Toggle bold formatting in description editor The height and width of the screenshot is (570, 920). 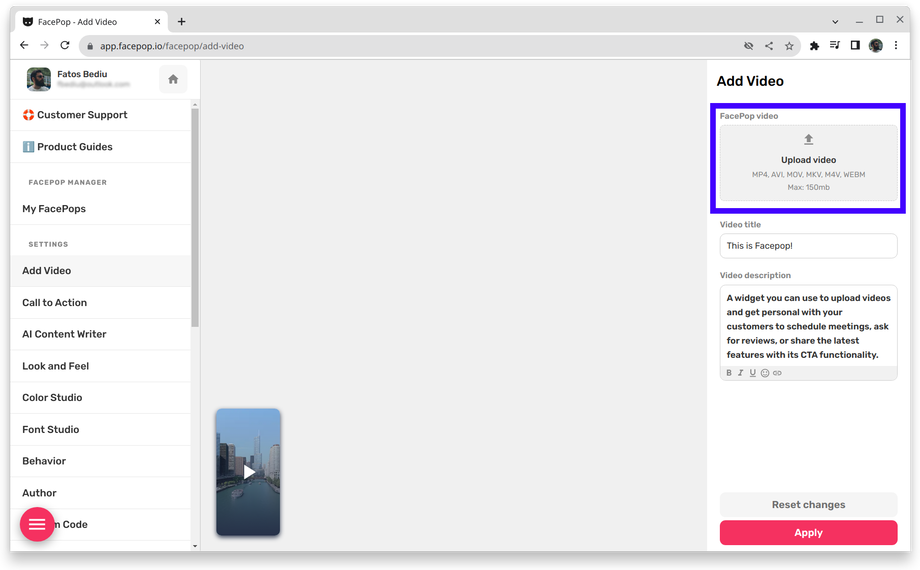pyautogui.click(x=729, y=373)
